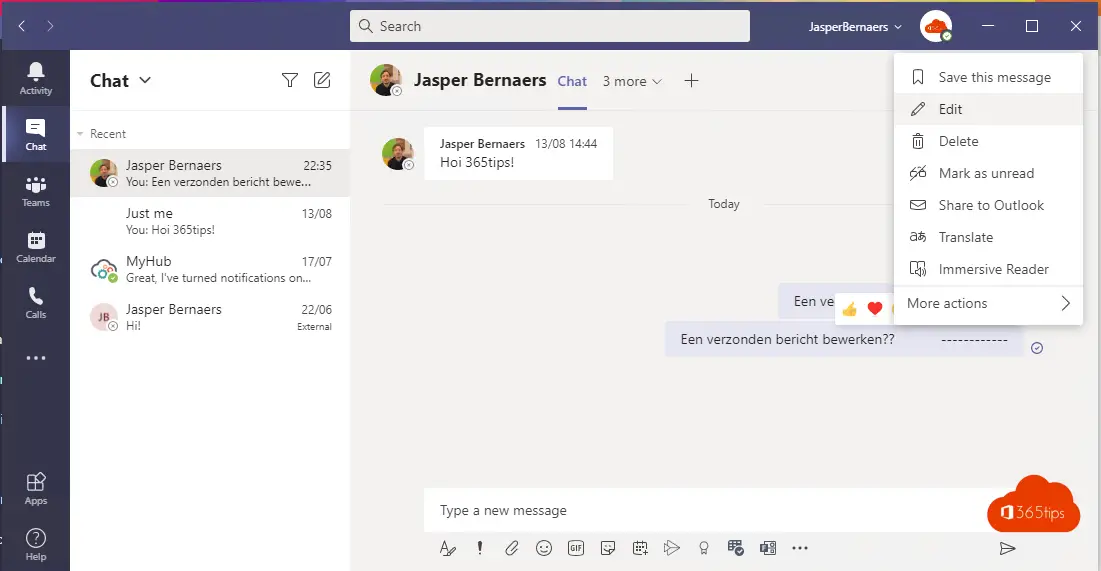The image size is (1101, 571).
Task: Start a new chat with compose icon
Action: [322, 80]
